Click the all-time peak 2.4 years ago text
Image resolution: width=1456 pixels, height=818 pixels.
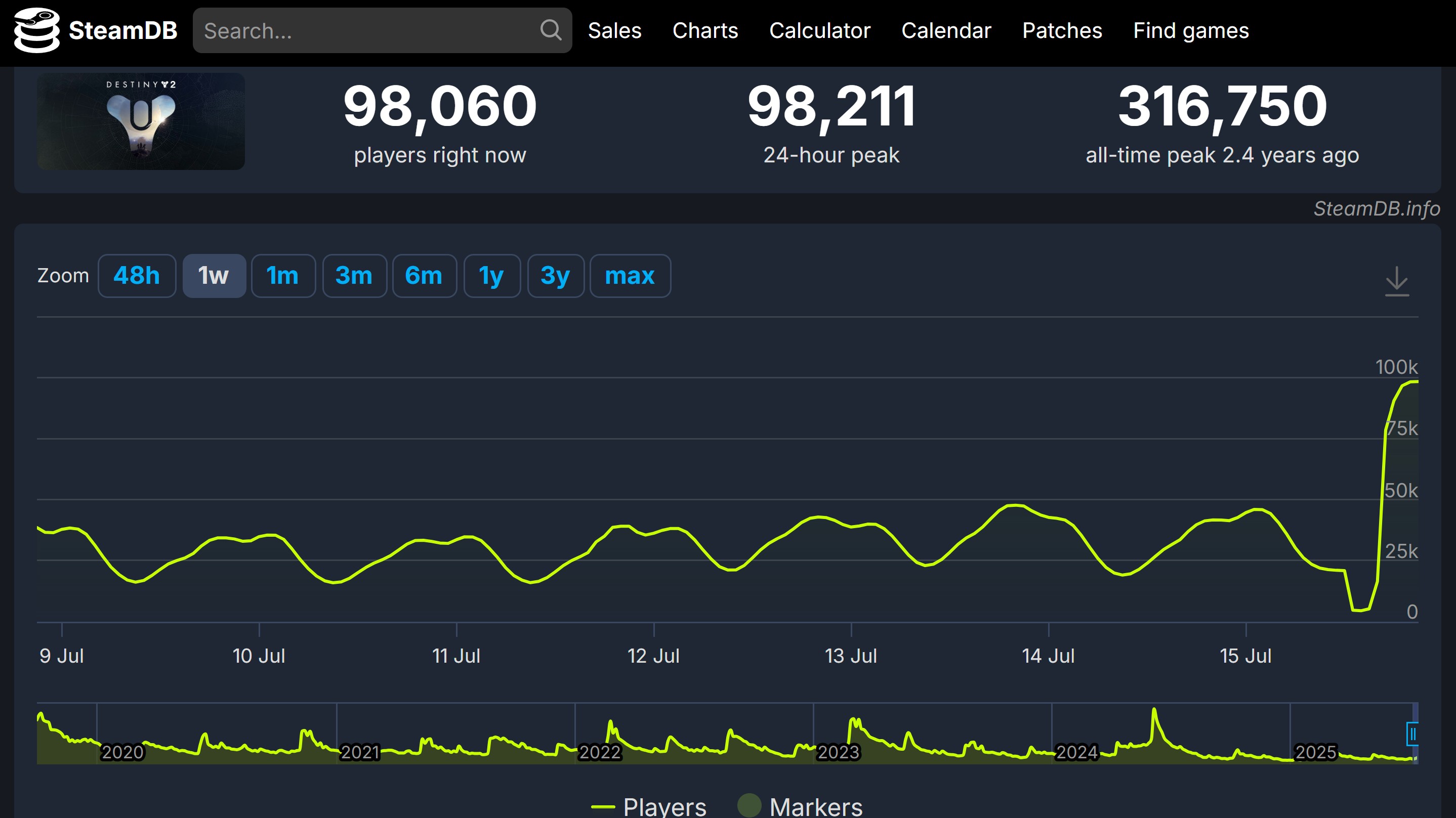(x=1222, y=155)
